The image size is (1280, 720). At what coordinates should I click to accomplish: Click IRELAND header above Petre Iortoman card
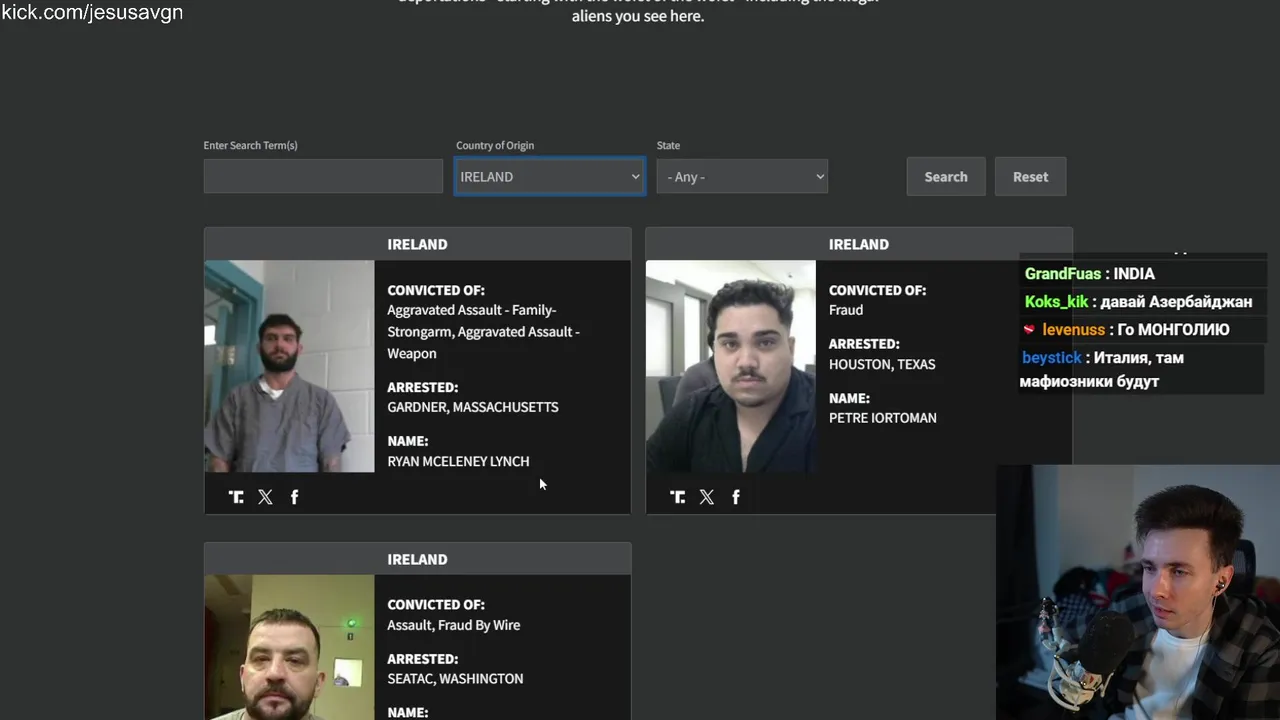tap(858, 244)
